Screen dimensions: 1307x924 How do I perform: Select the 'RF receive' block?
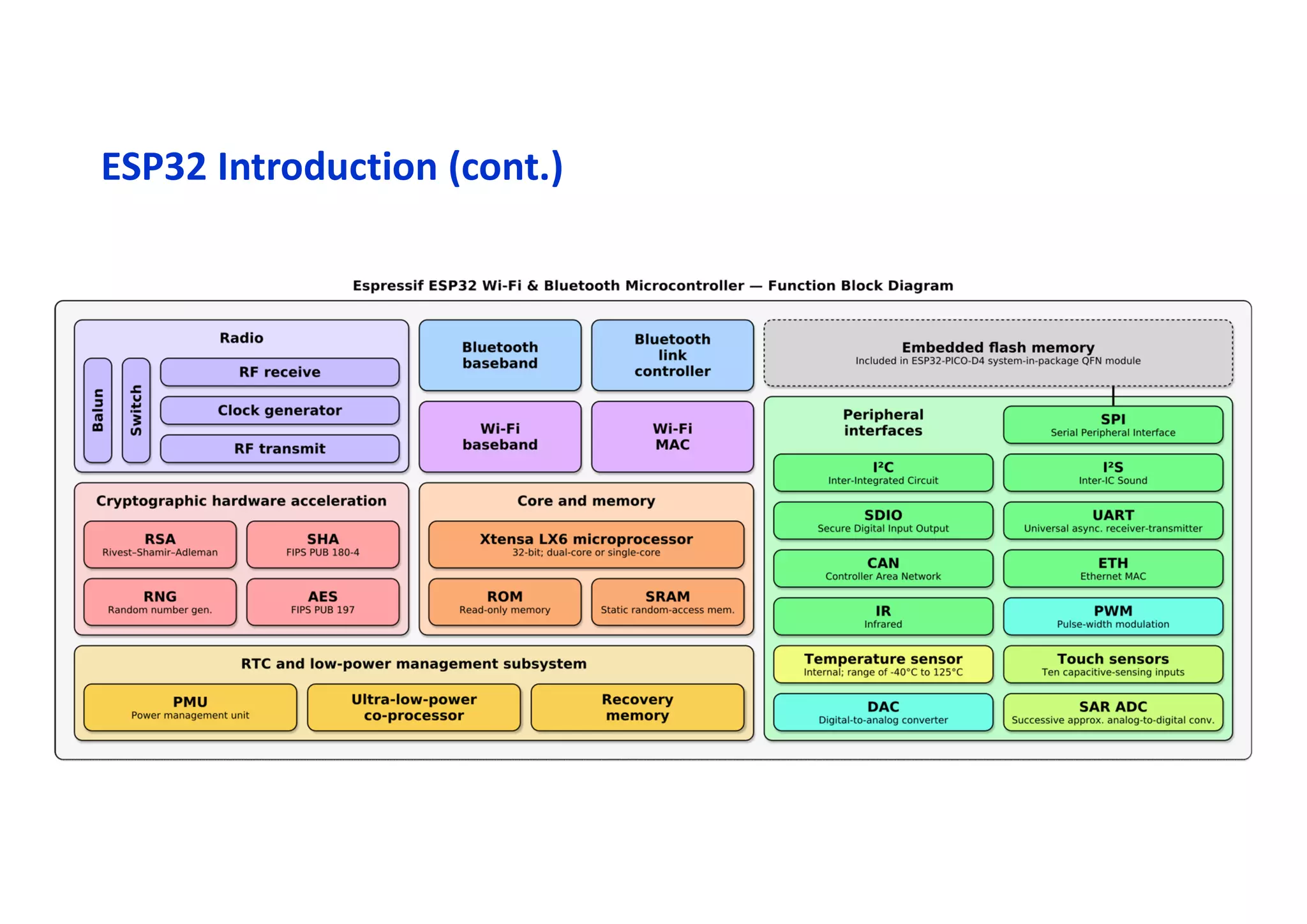280,372
